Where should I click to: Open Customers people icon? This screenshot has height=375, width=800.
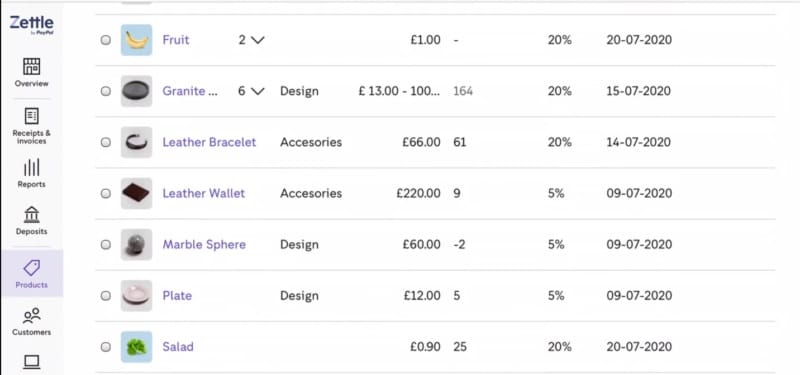click(31, 316)
